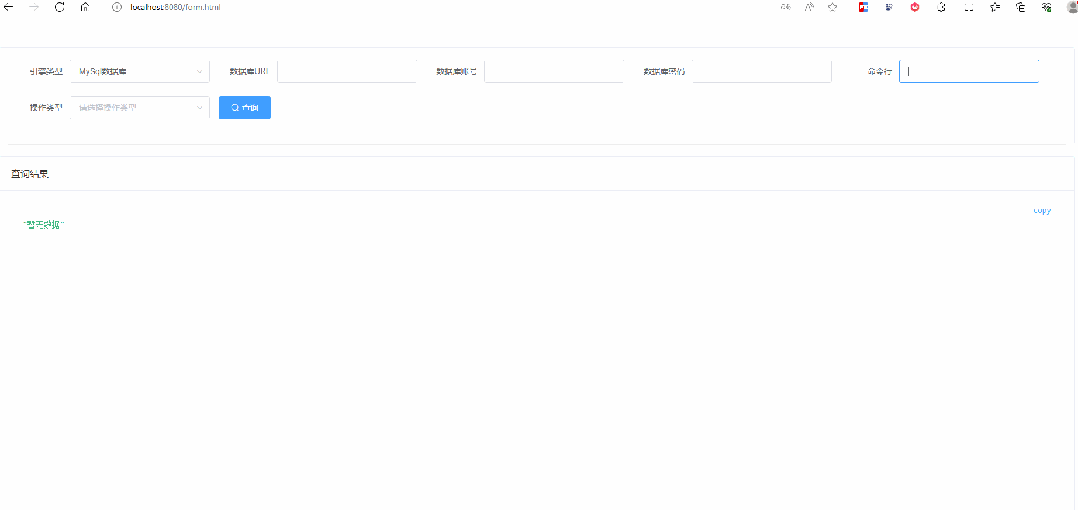Viewport: 1078px width, 510px height.
Task: Go back to the previous page
Action: point(8,8)
